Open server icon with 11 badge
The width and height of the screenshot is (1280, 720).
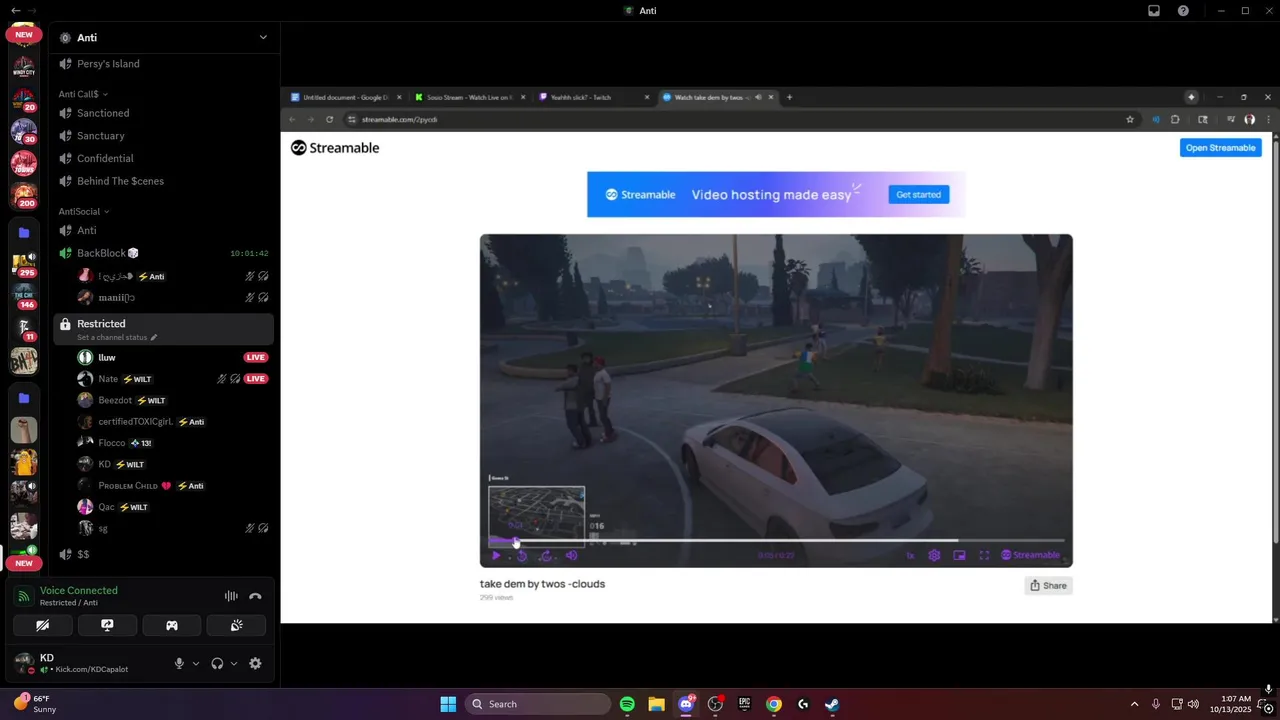coord(24,328)
